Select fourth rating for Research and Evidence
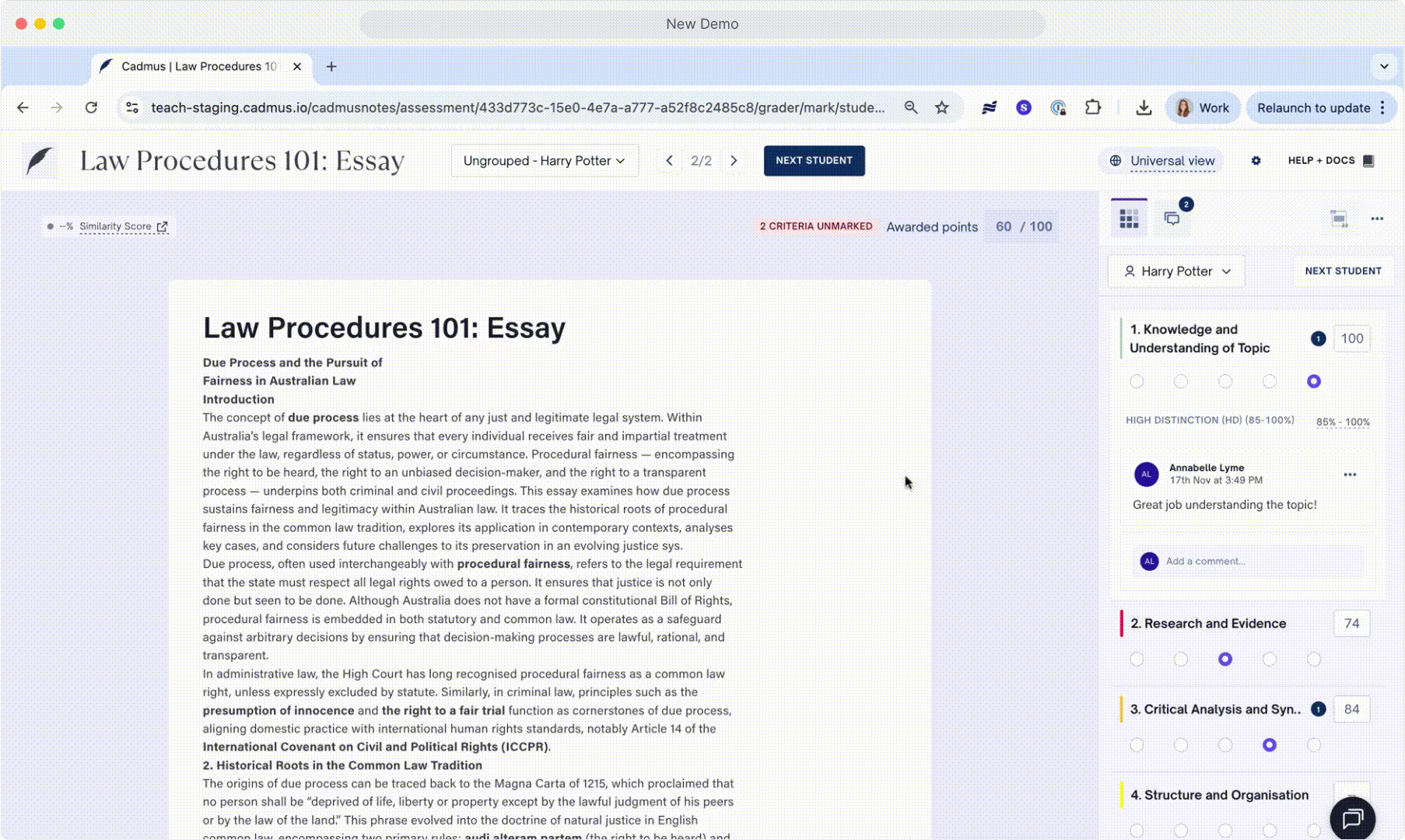Viewport: 1405px width, 840px height. pos(1270,660)
